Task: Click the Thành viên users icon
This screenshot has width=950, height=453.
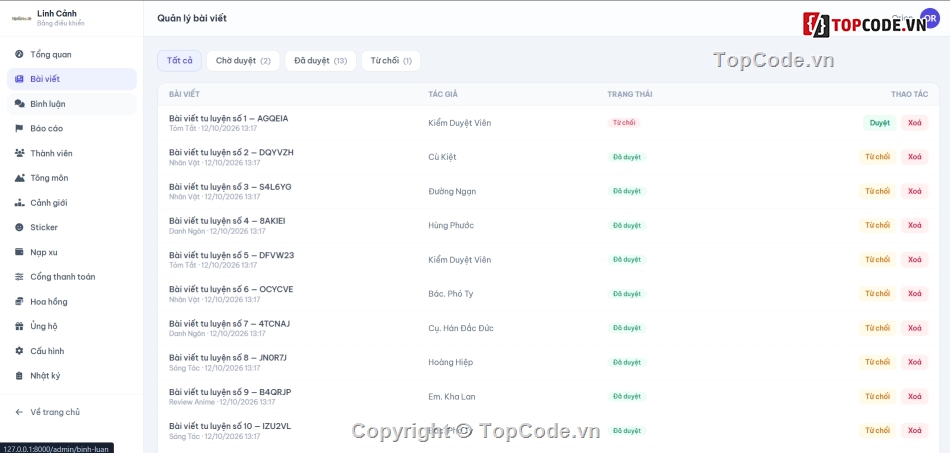Action: pyautogui.click(x=19, y=153)
